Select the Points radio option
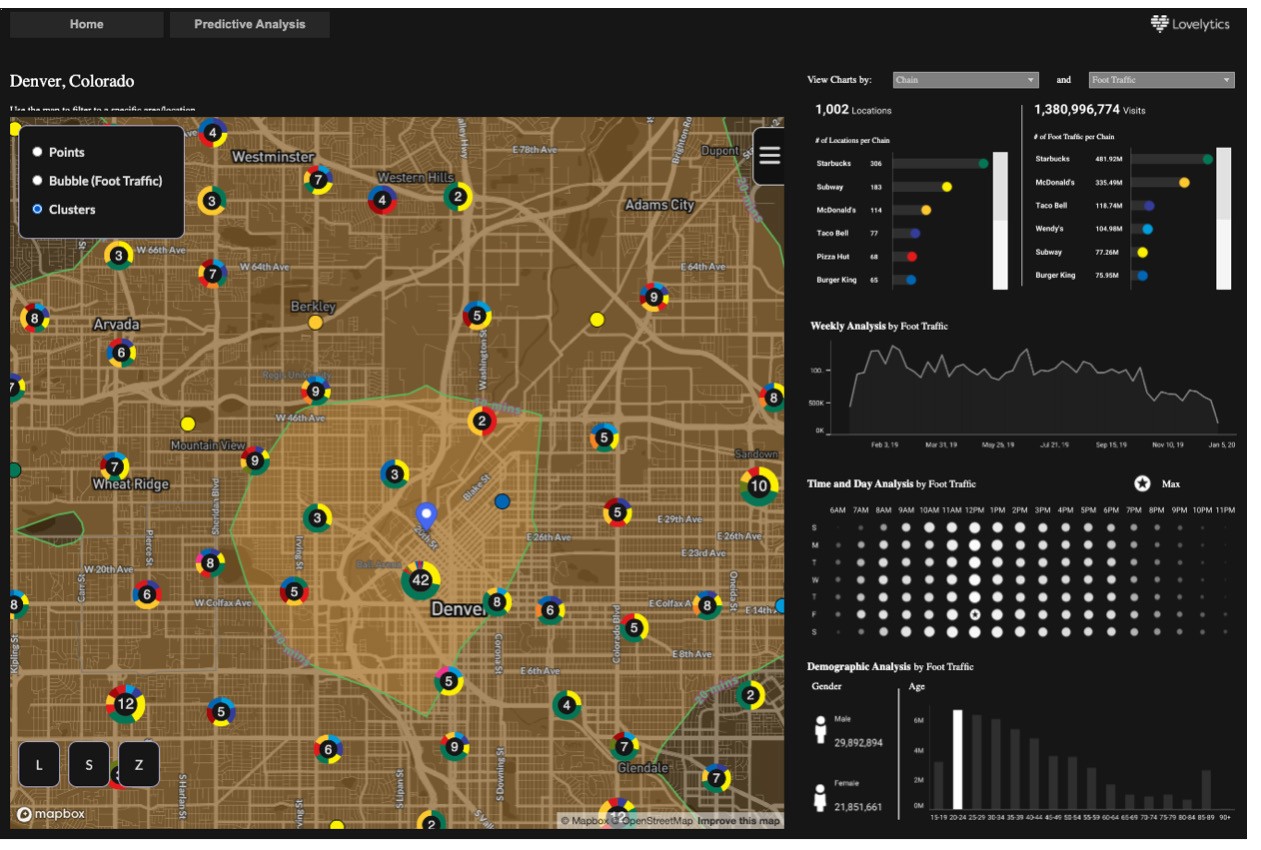The height and width of the screenshot is (850, 1261). point(38,152)
